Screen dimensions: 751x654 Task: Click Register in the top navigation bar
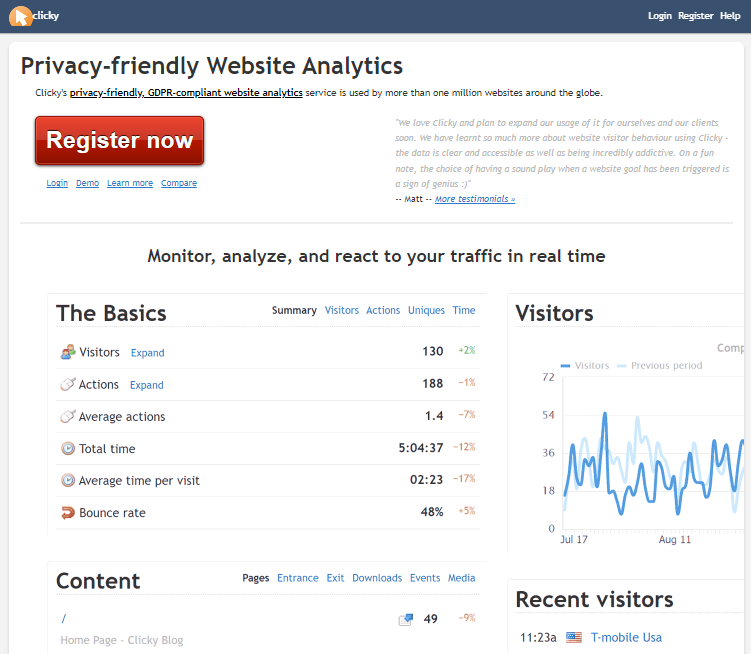695,16
